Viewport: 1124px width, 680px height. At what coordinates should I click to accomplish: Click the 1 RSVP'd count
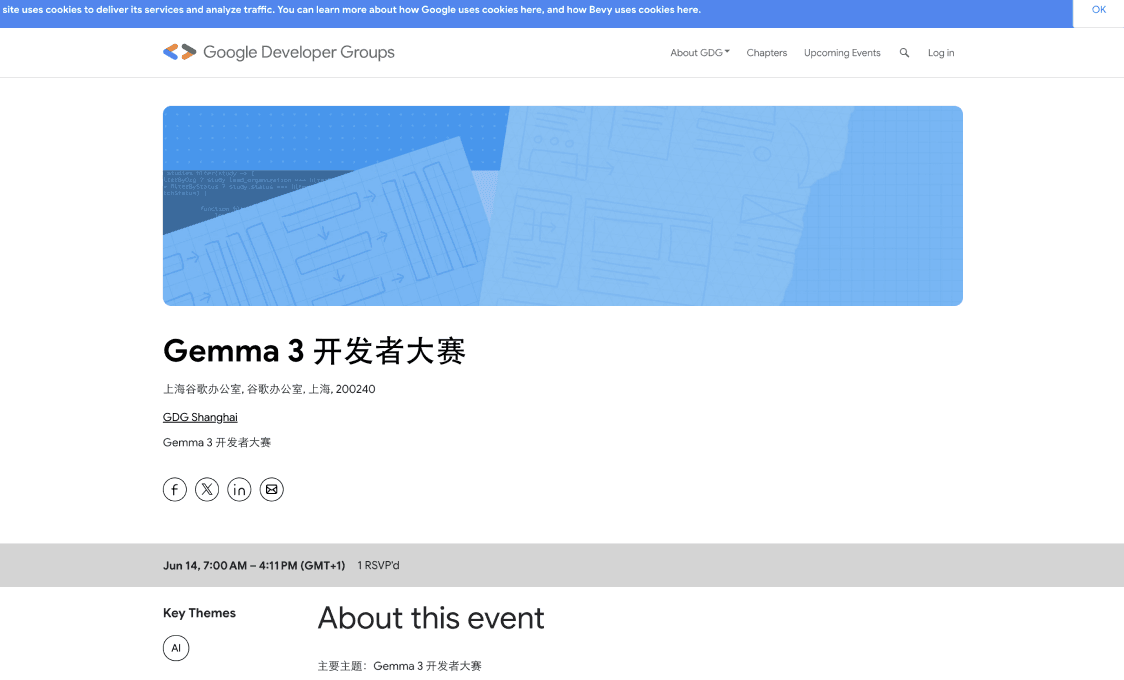pyautogui.click(x=378, y=565)
